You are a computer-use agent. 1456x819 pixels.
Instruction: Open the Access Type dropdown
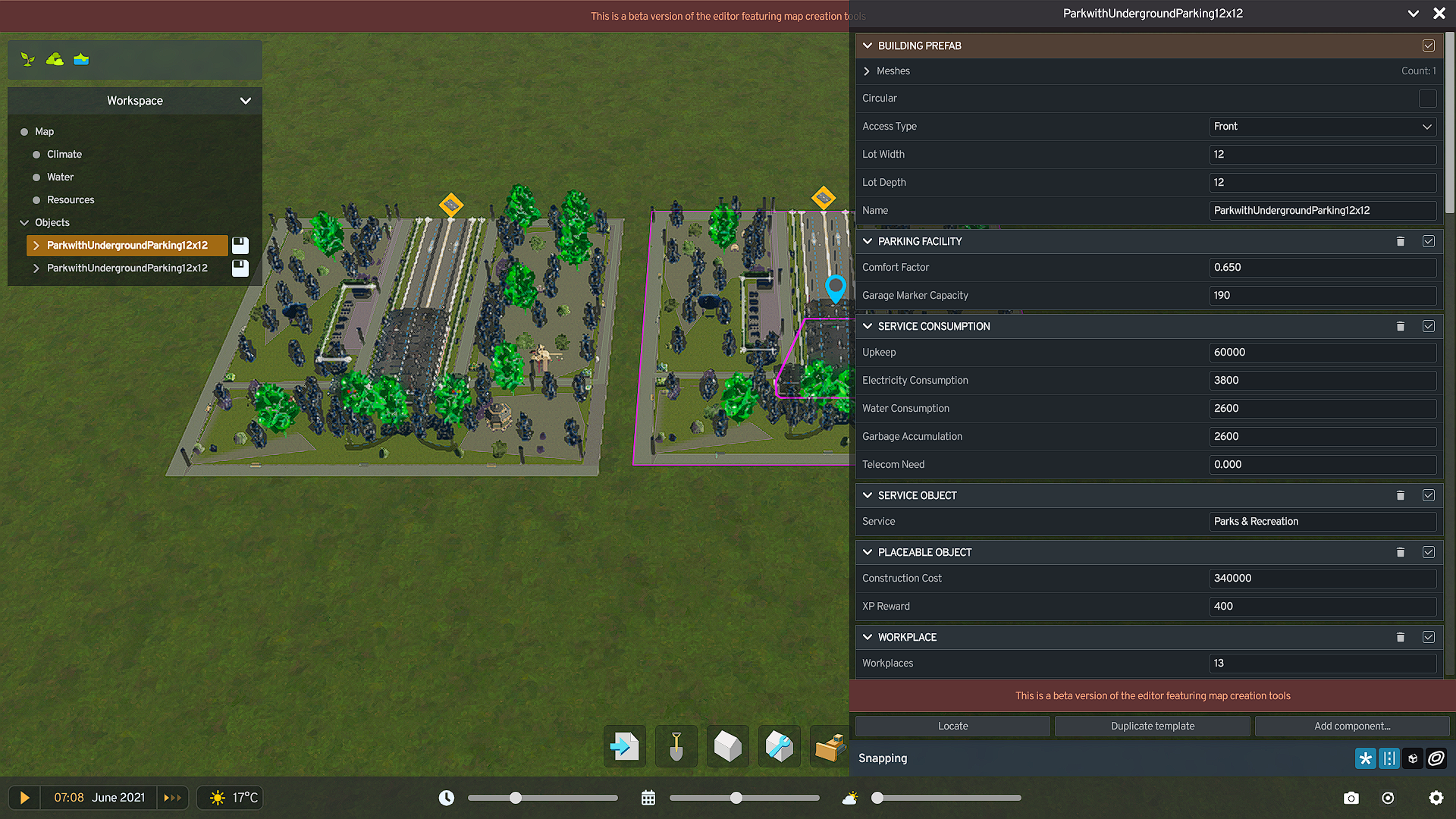pyautogui.click(x=1323, y=127)
